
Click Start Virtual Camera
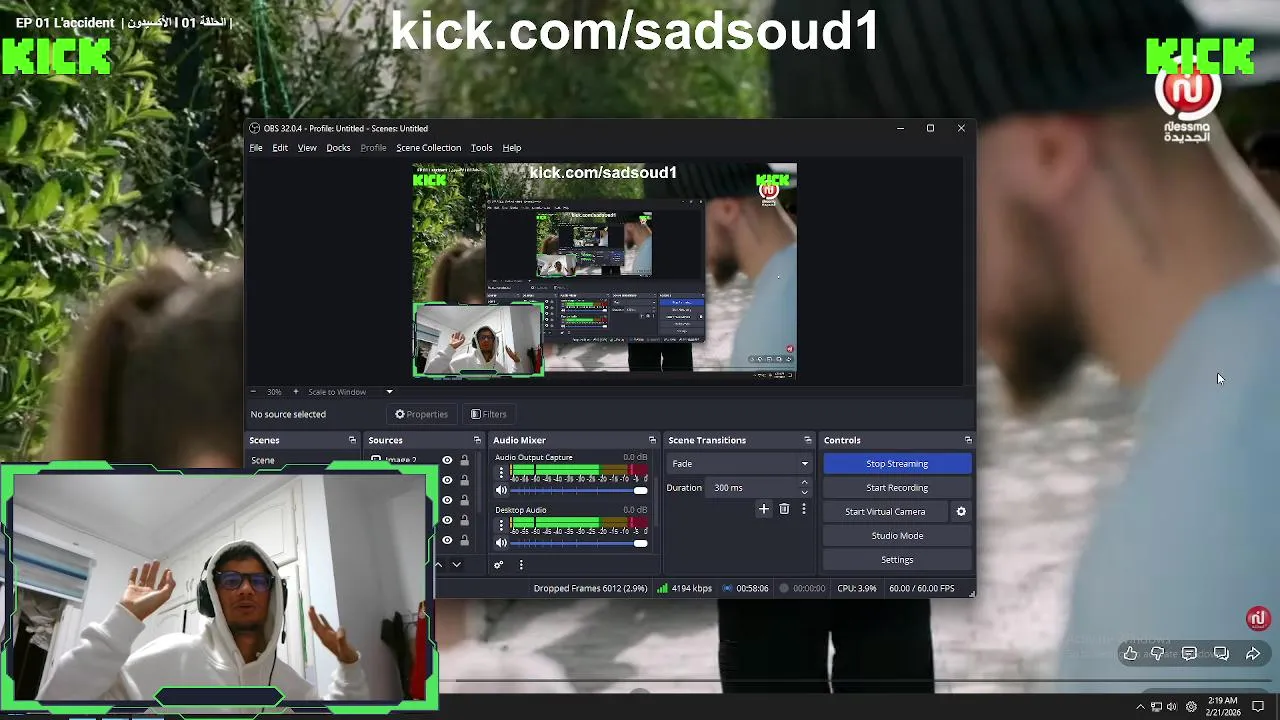[885, 511]
